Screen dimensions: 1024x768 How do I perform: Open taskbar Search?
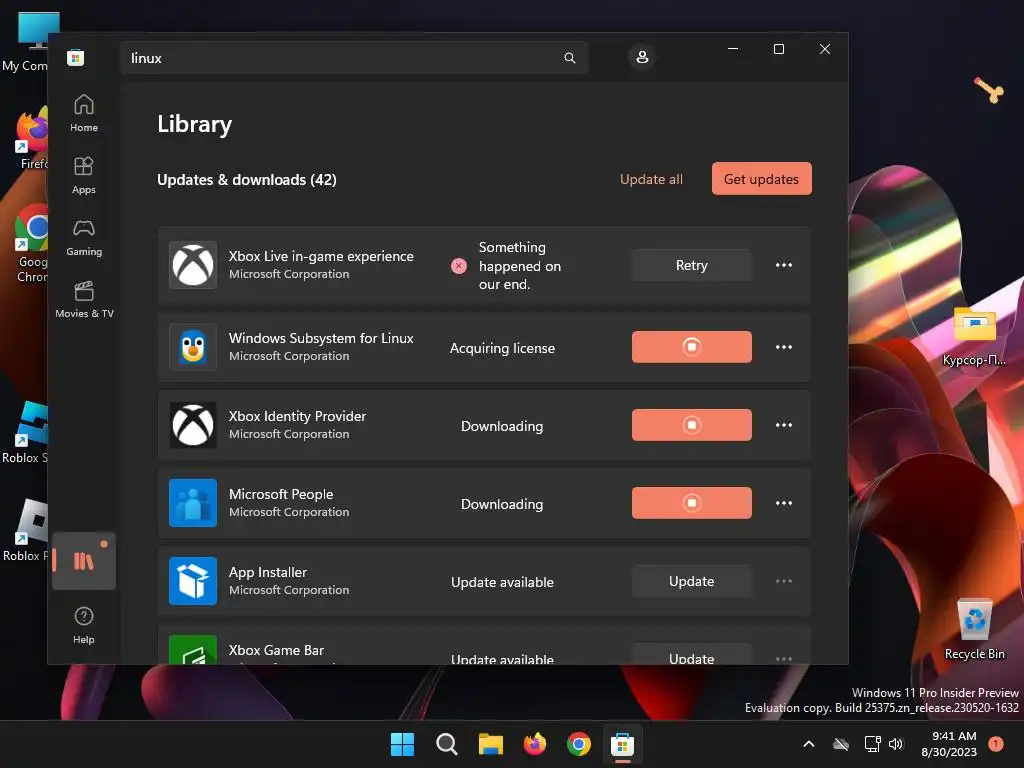tap(447, 744)
